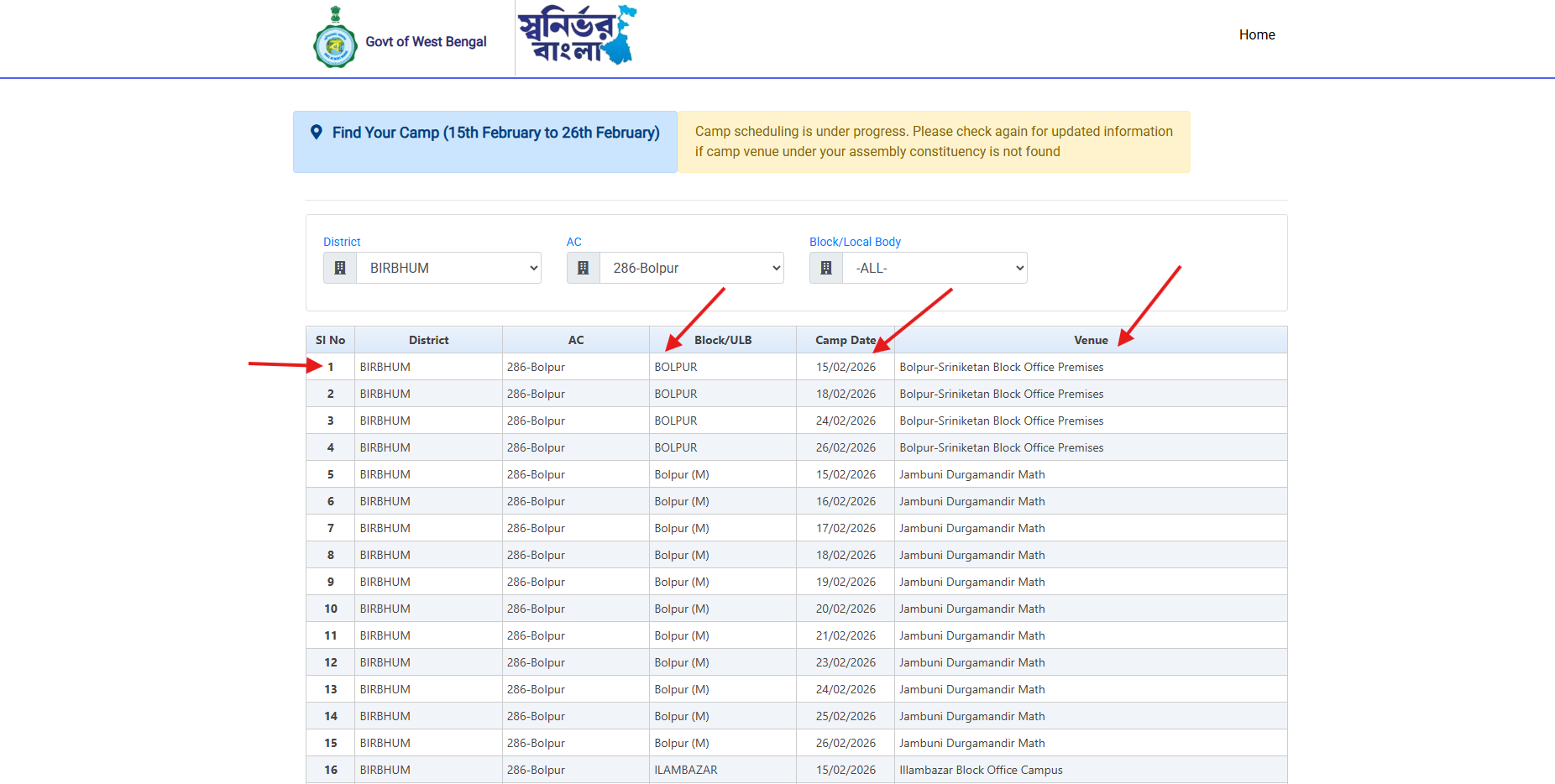Viewport: 1555px width, 784px height.
Task: Go to Home in the top navigation
Action: tap(1256, 34)
